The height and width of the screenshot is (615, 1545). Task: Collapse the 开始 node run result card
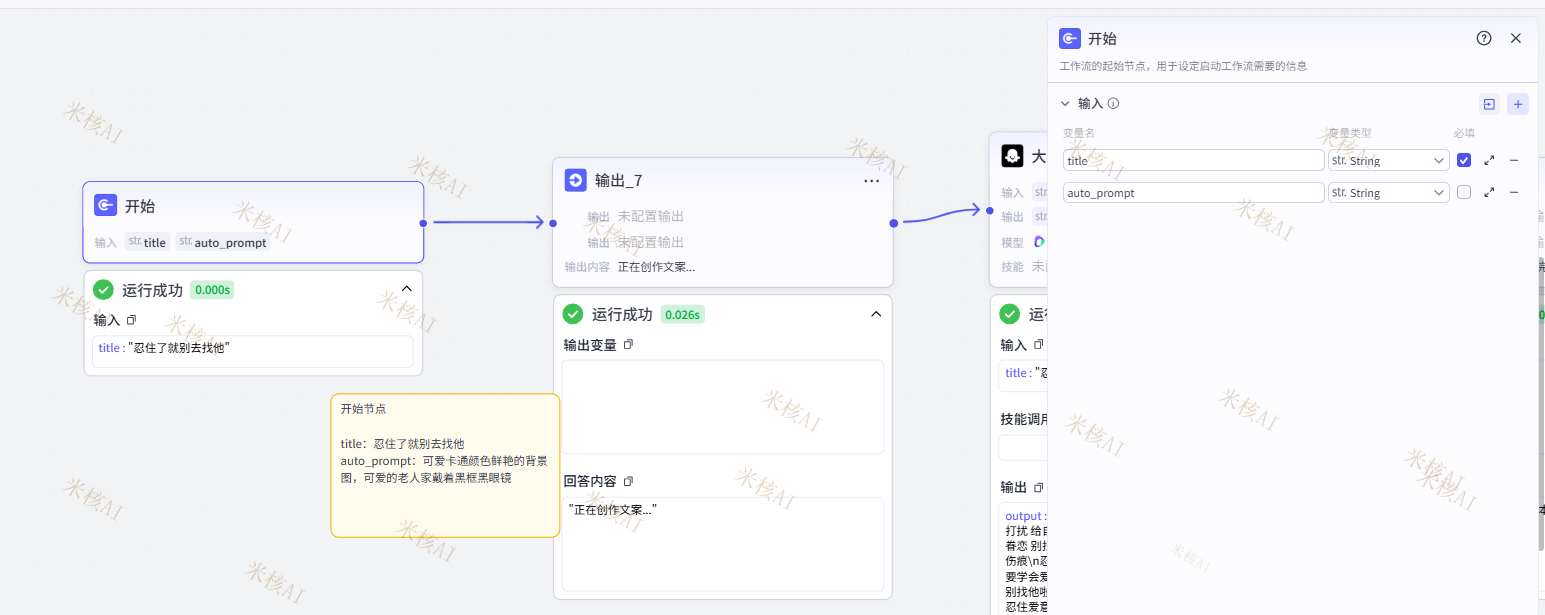point(406,289)
